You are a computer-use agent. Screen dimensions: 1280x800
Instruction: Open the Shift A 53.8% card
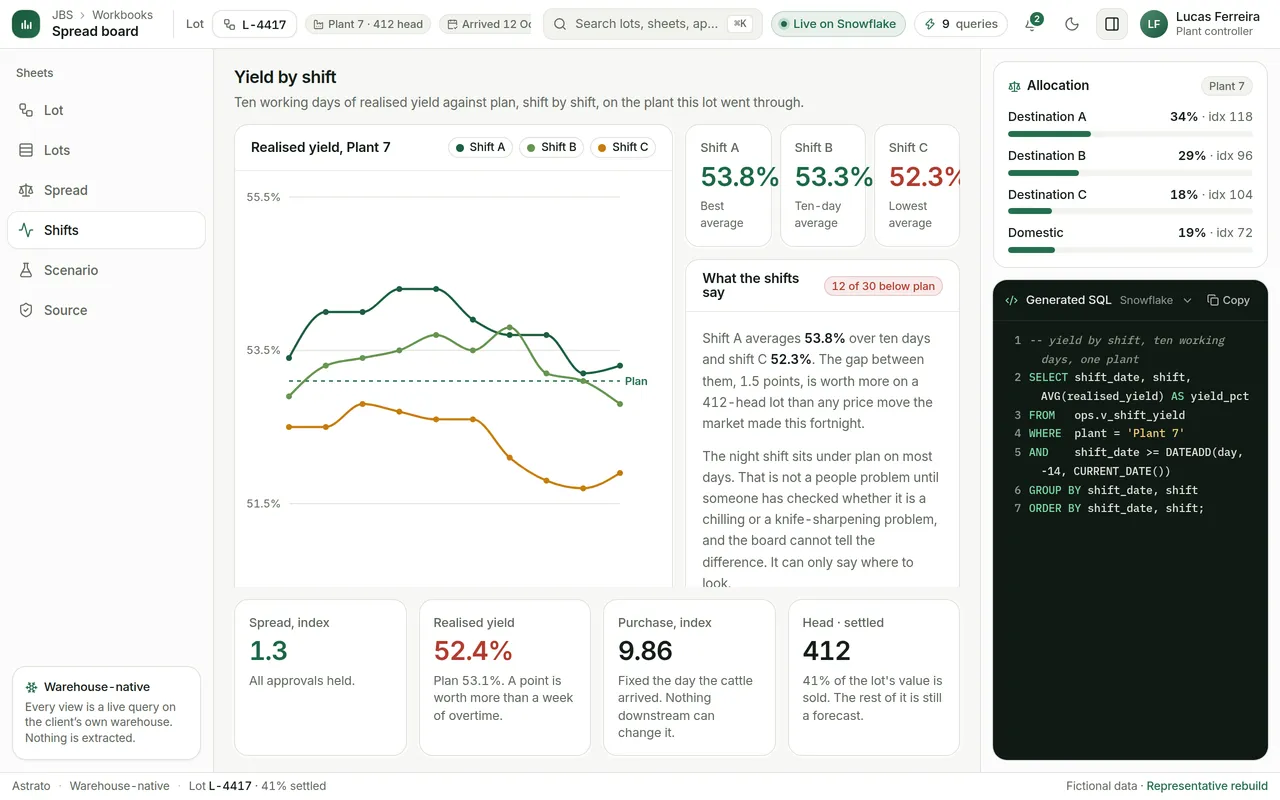coord(728,185)
